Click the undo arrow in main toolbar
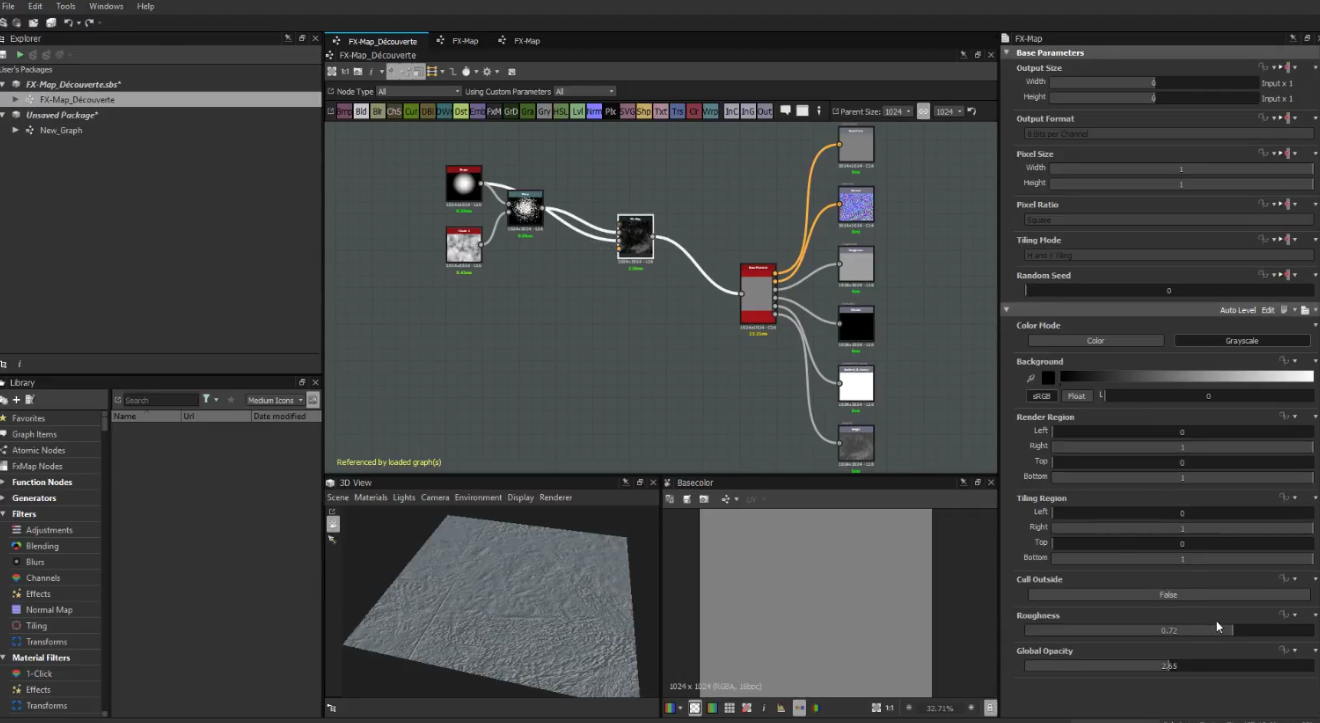Screen dimensions: 1320x723 click(68, 22)
